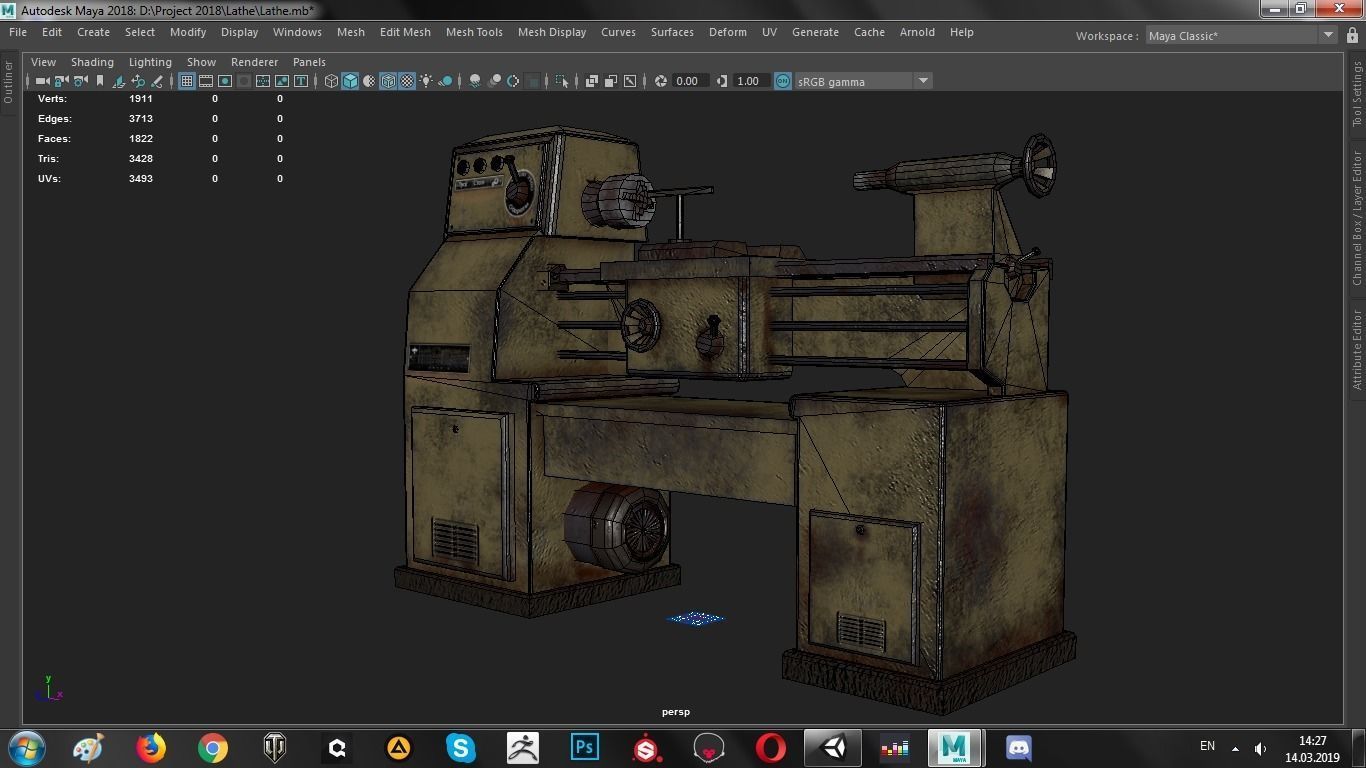Click the Tris count 3428
Screen dimensions: 1366x770
click(140, 159)
